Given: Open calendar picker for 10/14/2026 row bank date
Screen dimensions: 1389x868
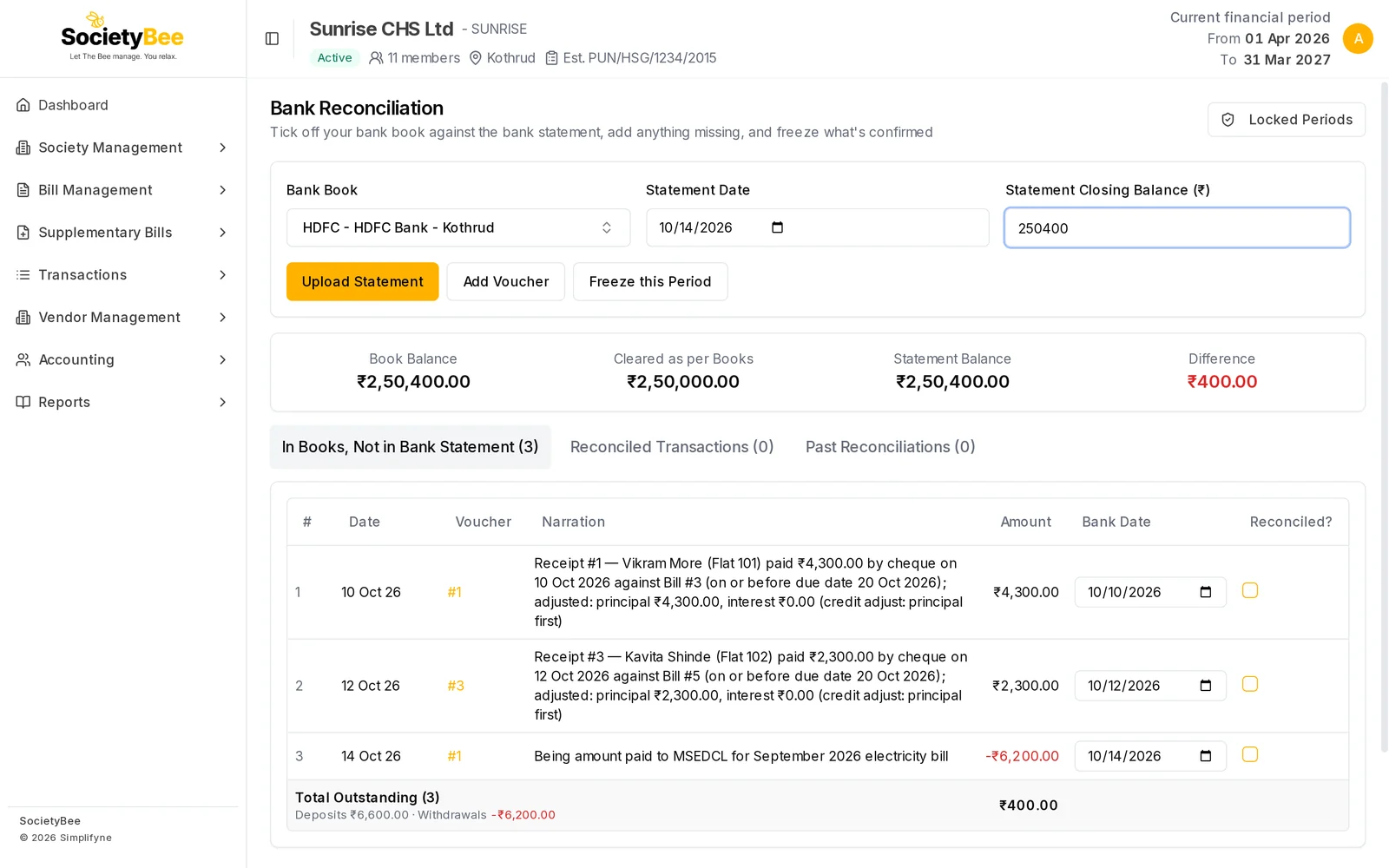Looking at the screenshot, I should 1205,756.
